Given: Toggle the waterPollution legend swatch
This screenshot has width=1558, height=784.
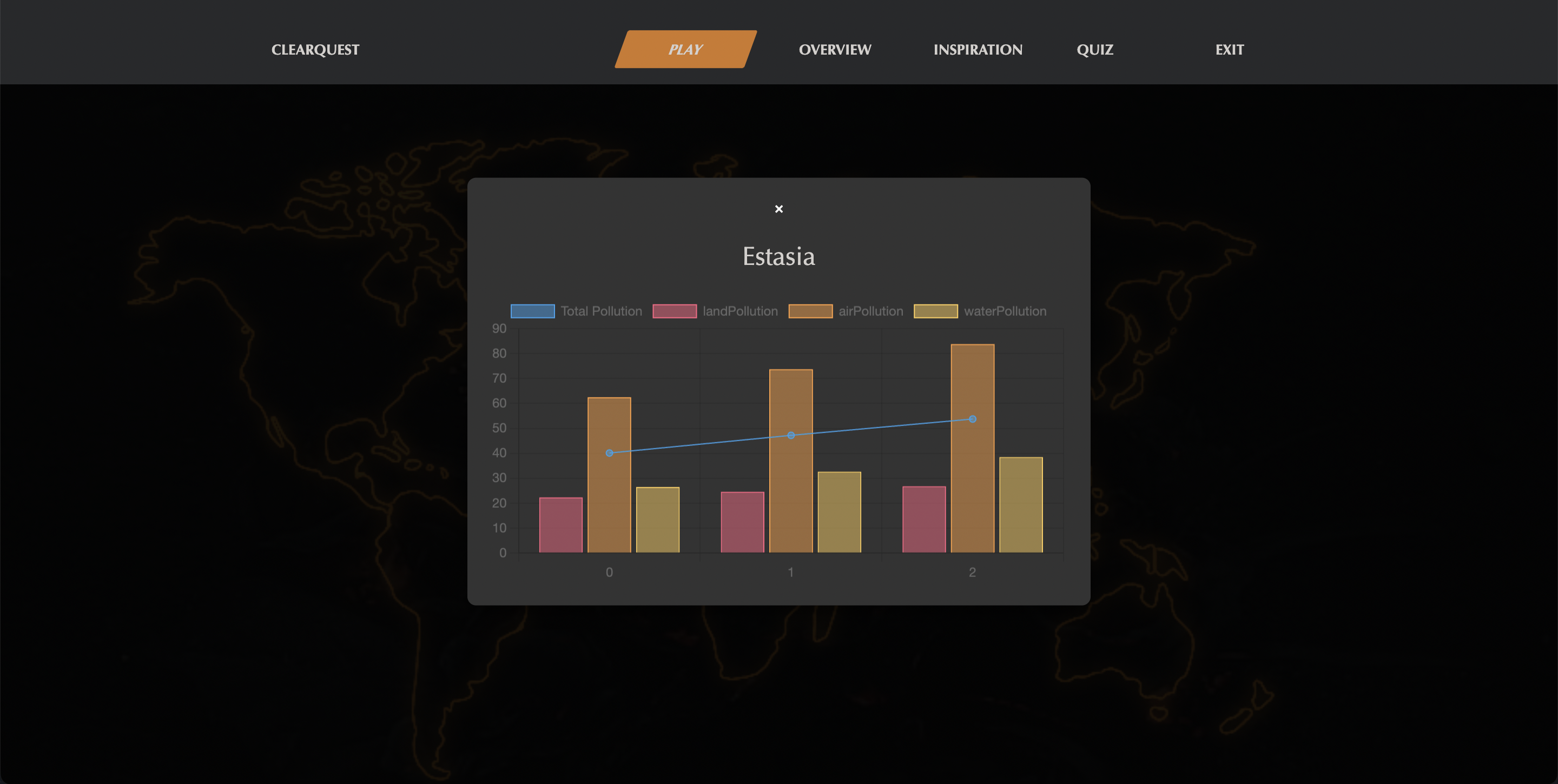Looking at the screenshot, I should pos(935,311).
